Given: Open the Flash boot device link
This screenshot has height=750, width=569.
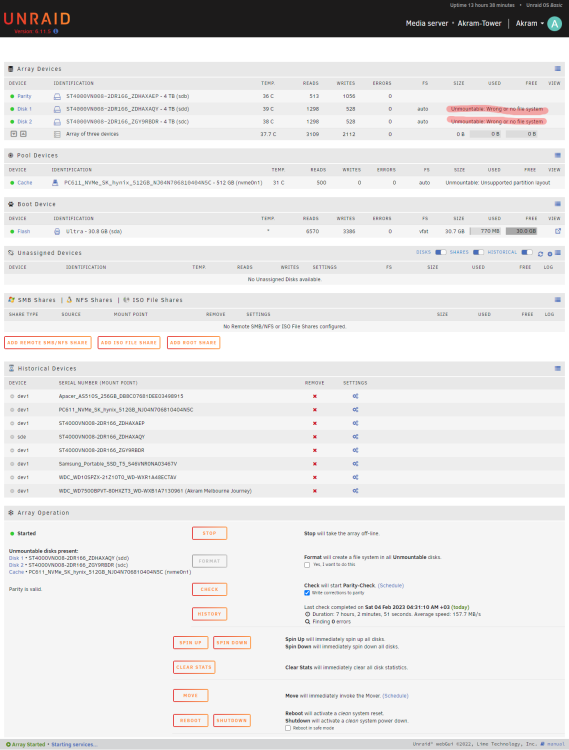Looking at the screenshot, I should click(24, 232).
